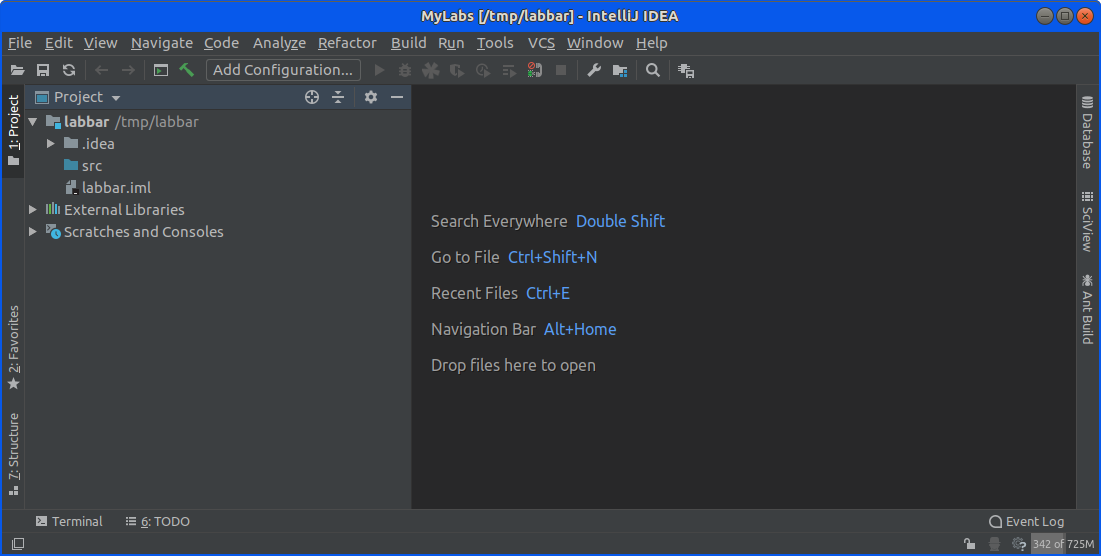Image resolution: width=1101 pixels, height=556 pixels.
Task: Open the View menu
Action: pos(100,43)
